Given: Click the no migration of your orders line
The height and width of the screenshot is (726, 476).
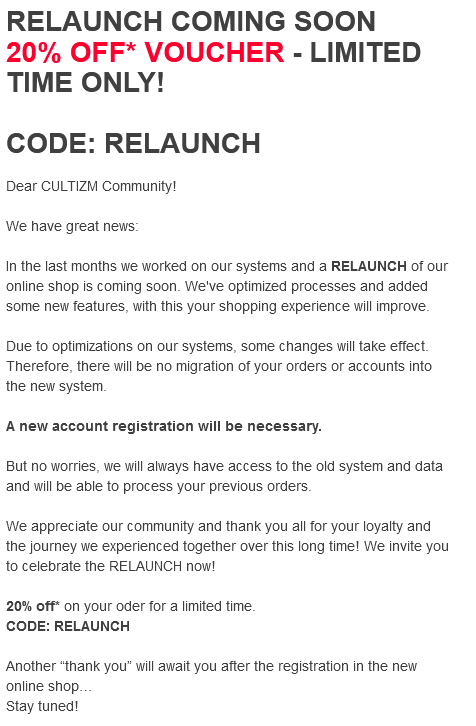Looking at the screenshot, I should [x=219, y=366].
